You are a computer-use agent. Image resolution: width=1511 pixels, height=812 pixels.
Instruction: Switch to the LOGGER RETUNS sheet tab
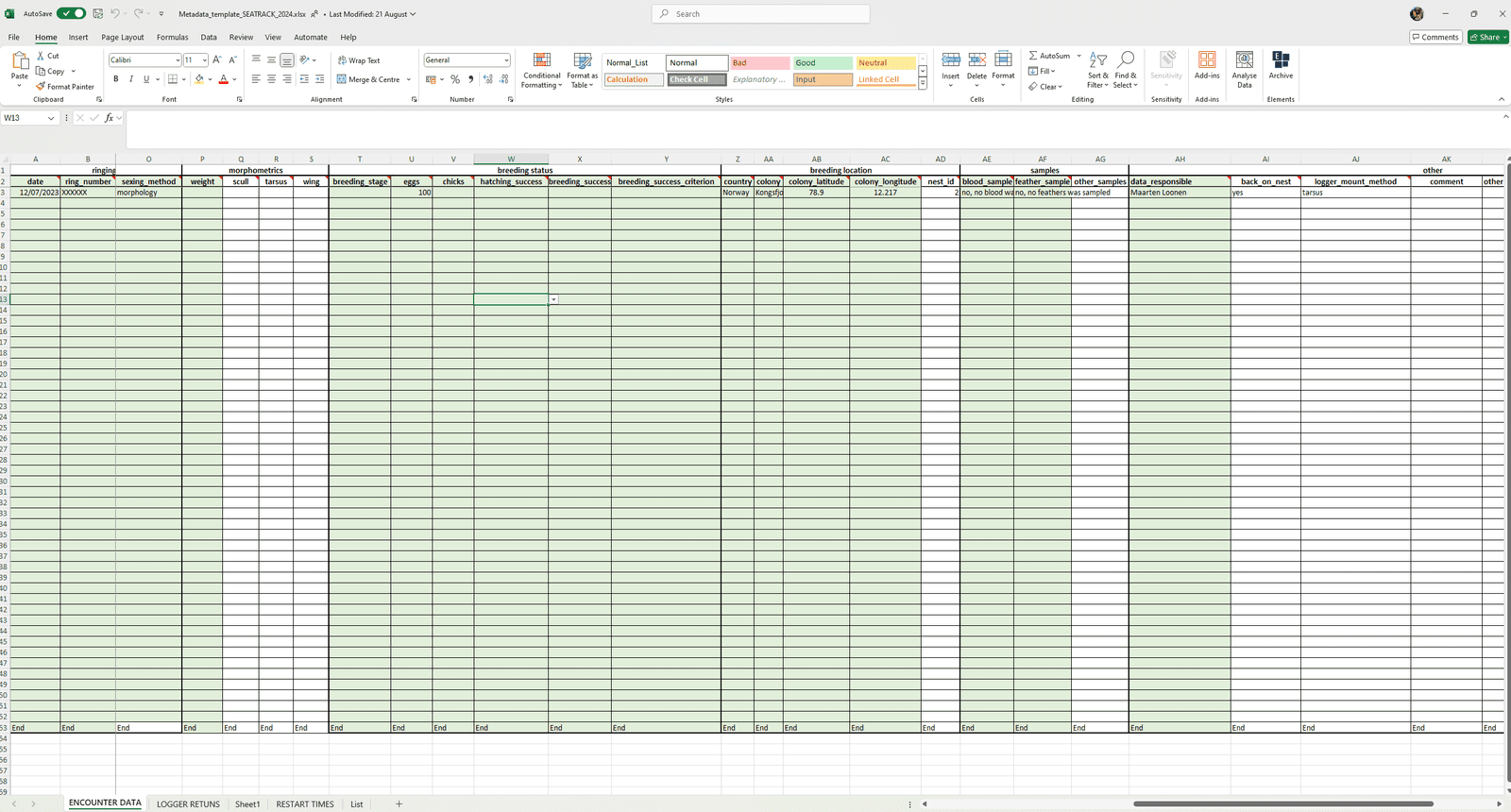pos(188,804)
